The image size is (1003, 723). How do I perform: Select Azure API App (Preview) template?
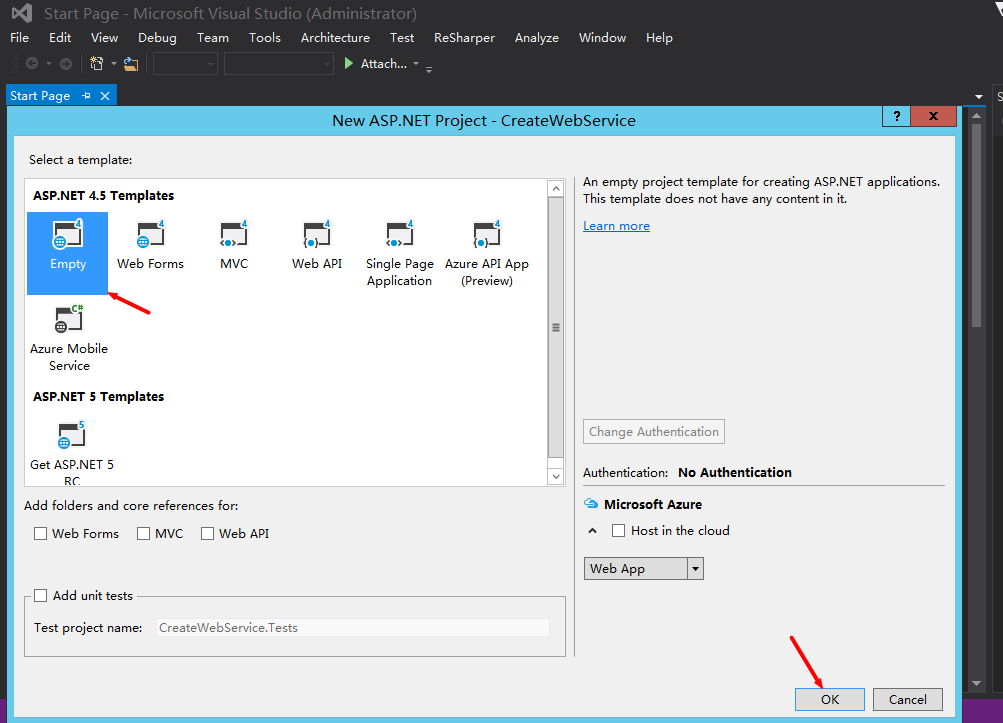point(487,253)
